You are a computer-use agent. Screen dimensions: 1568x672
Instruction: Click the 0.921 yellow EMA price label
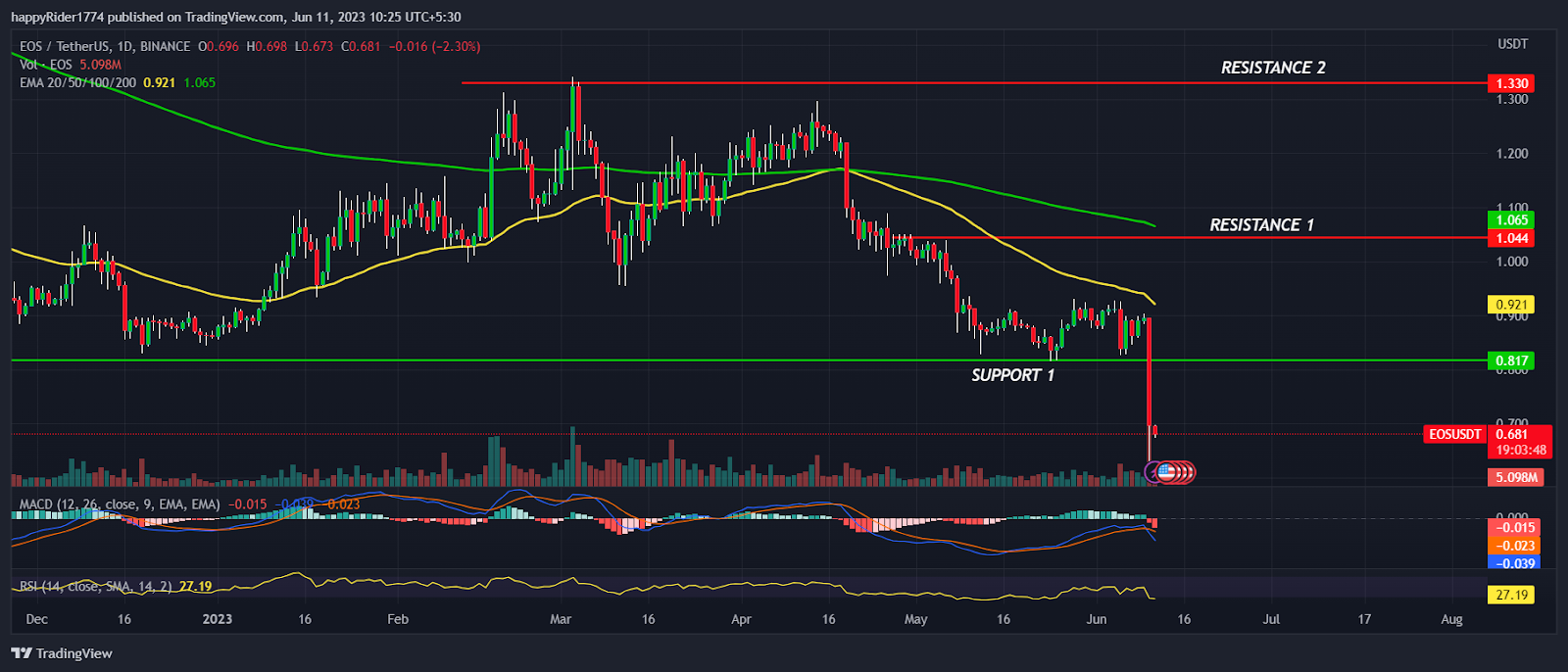click(1511, 305)
